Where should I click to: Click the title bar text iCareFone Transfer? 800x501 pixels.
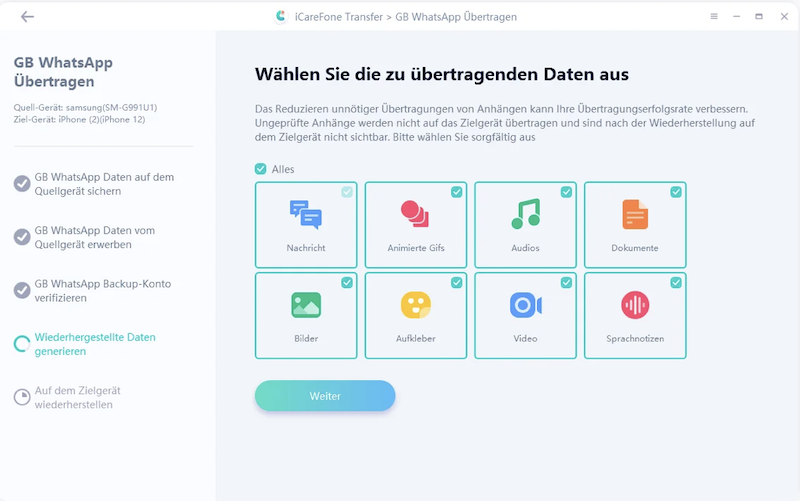[339, 17]
